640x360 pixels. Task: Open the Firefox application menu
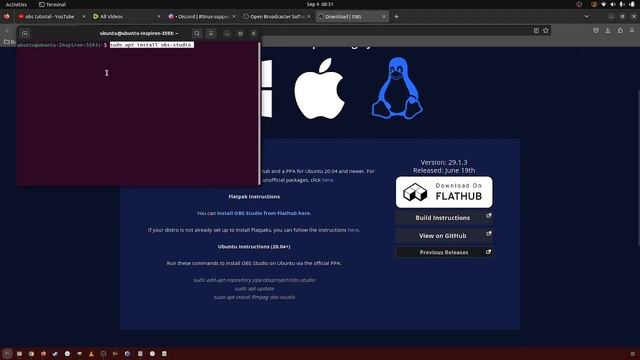(632, 31)
